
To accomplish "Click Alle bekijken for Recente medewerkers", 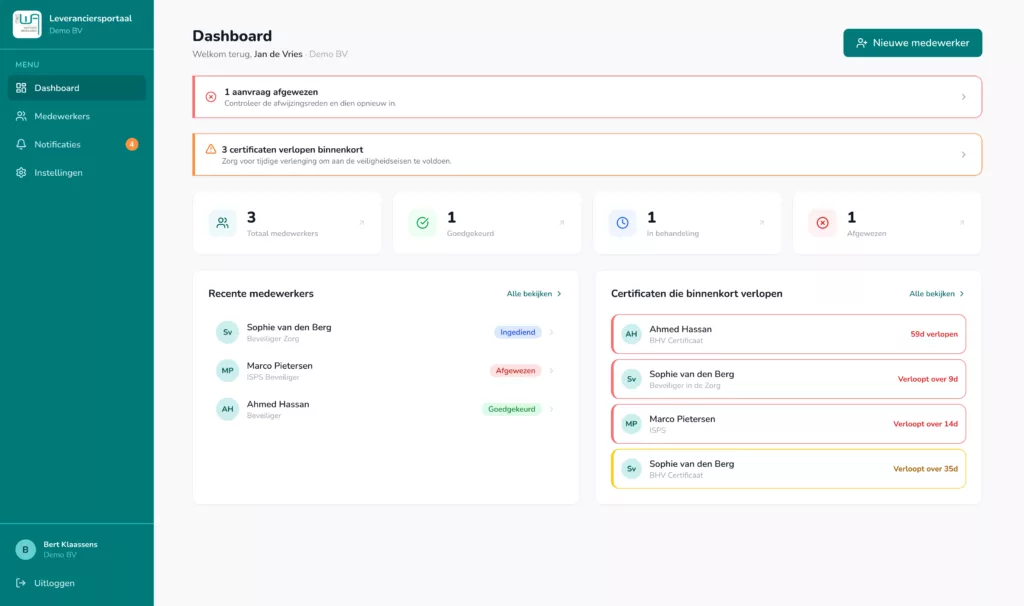I will click(x=534, y=294).
